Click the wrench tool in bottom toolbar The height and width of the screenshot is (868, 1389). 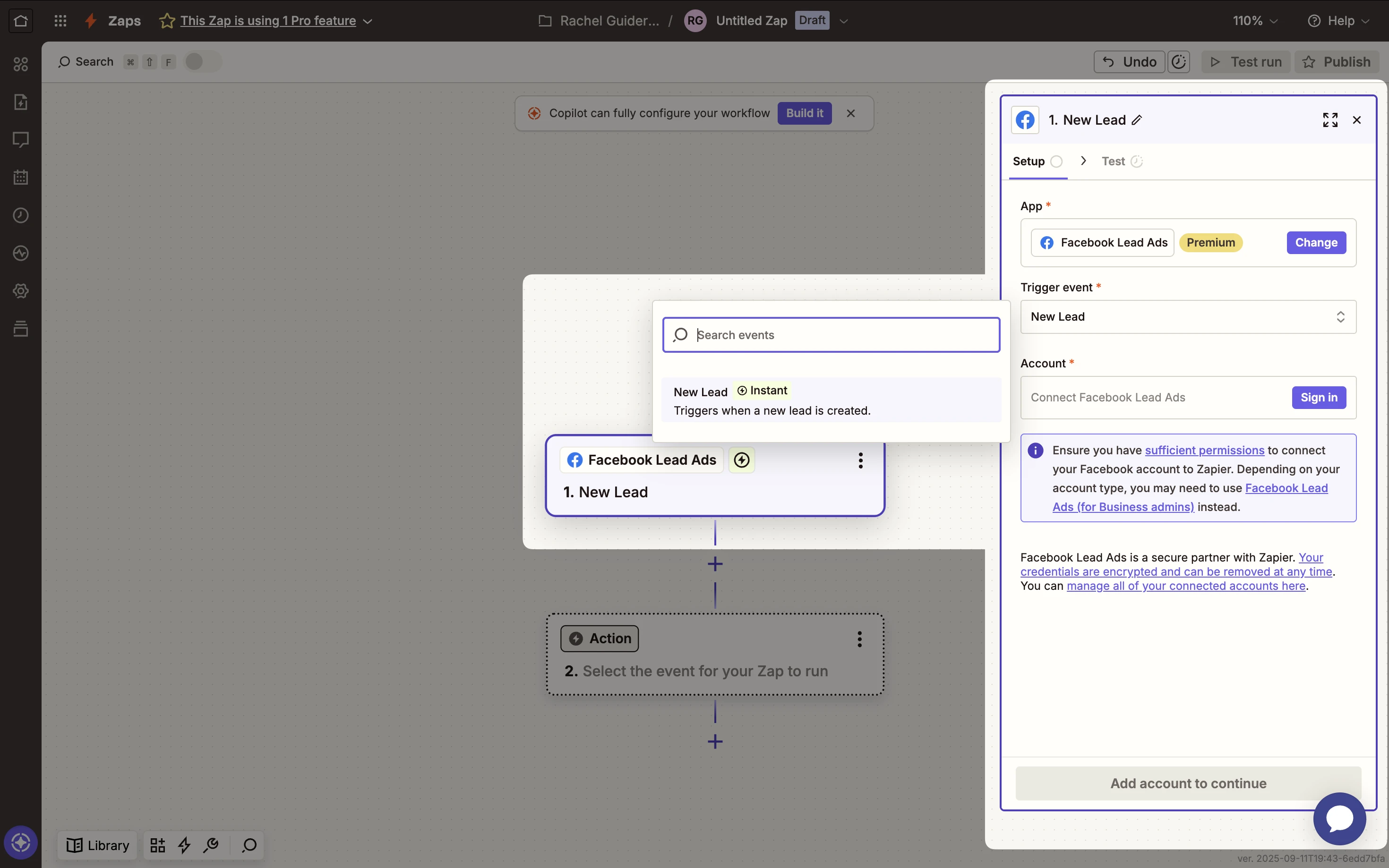(x=211, y=845)
